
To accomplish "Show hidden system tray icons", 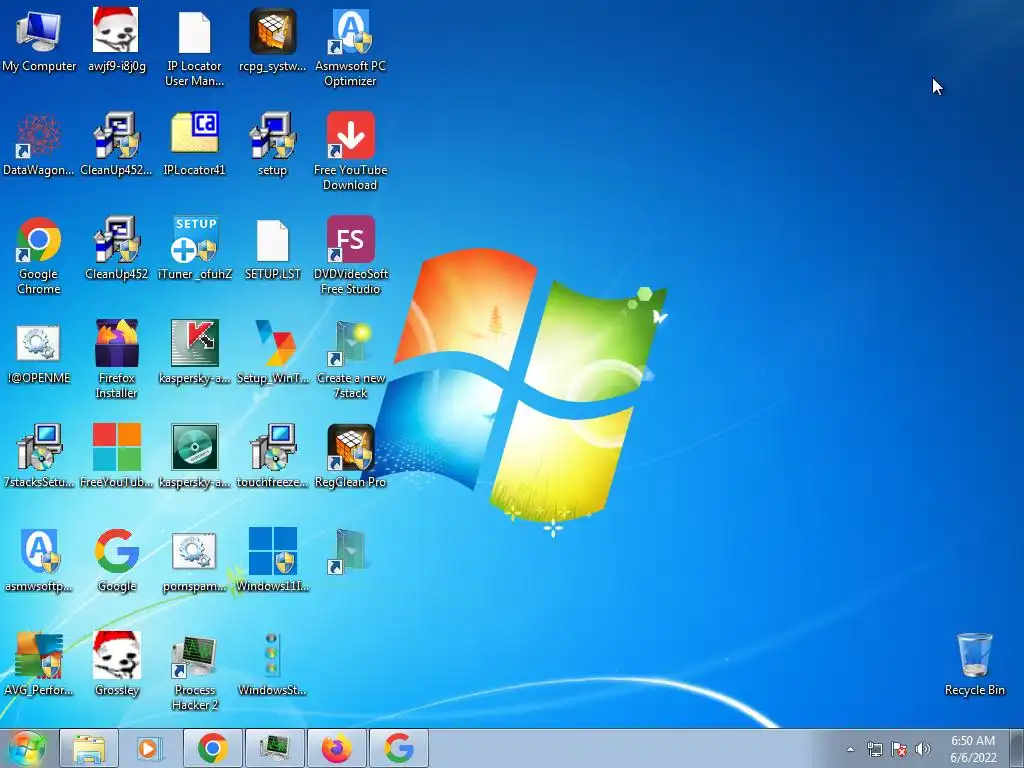I will click(850, 749).
